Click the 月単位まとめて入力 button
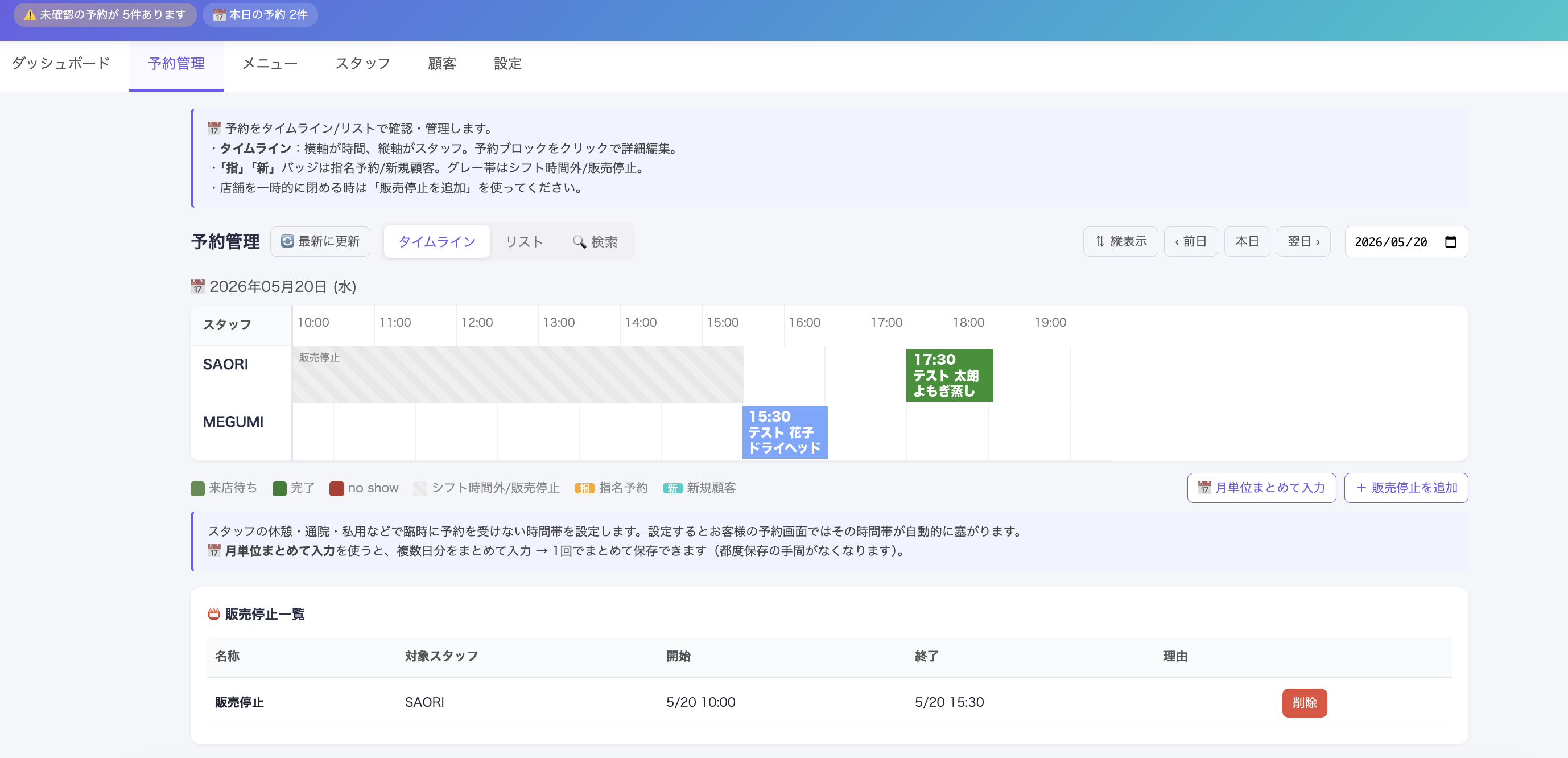Screen dimensions: 1568x758 pos(1261,487)
